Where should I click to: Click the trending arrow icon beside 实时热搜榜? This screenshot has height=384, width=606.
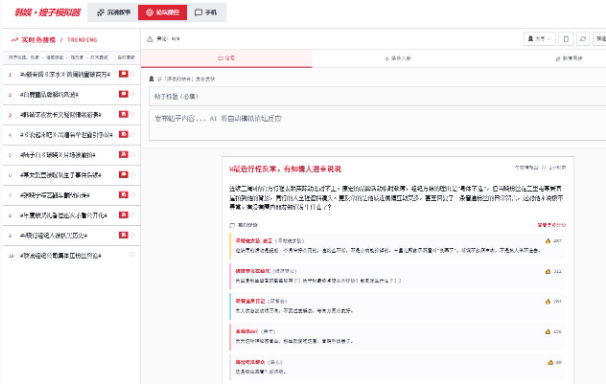click(14, 40)
